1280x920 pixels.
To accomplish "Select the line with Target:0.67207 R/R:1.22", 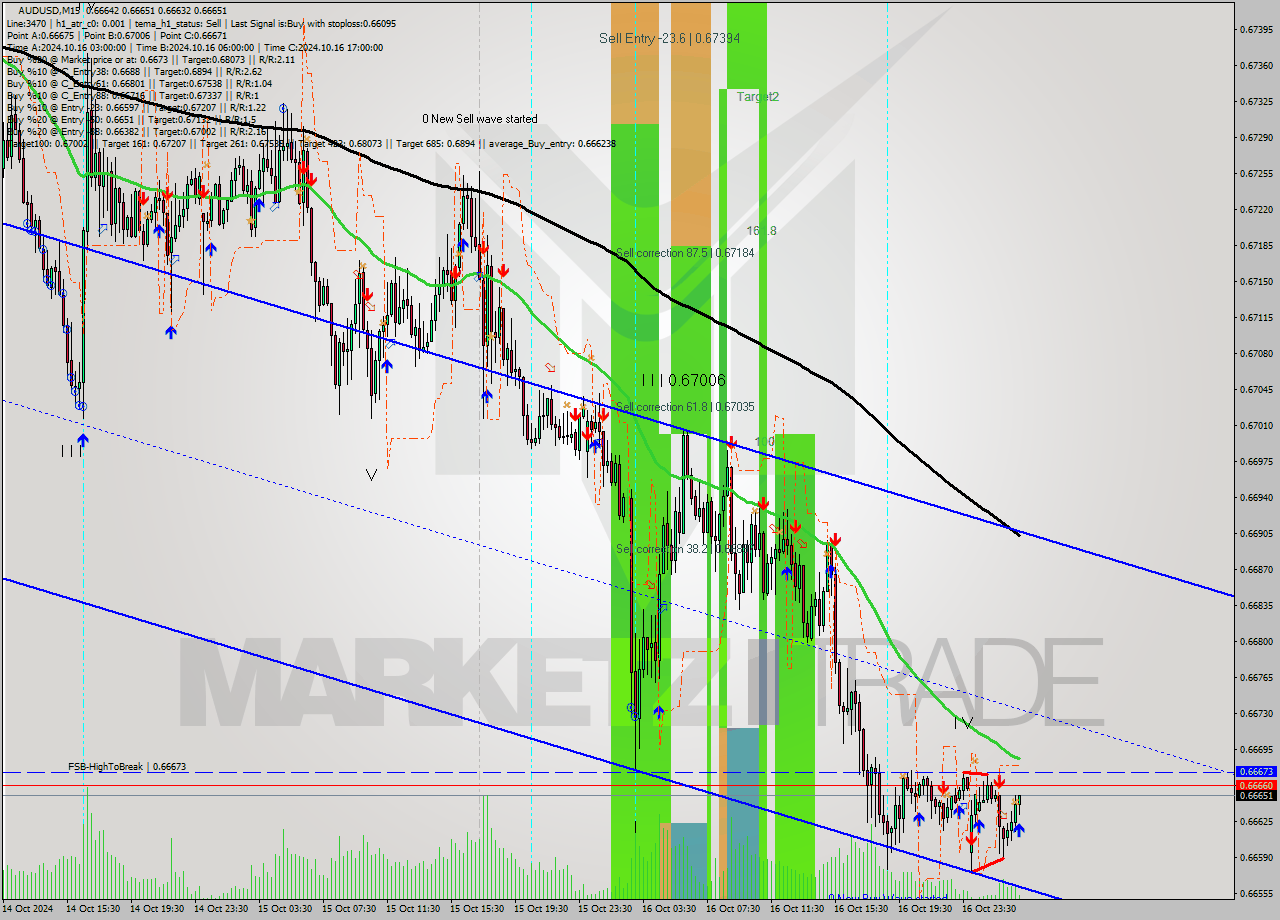I will tap(136, 107).
